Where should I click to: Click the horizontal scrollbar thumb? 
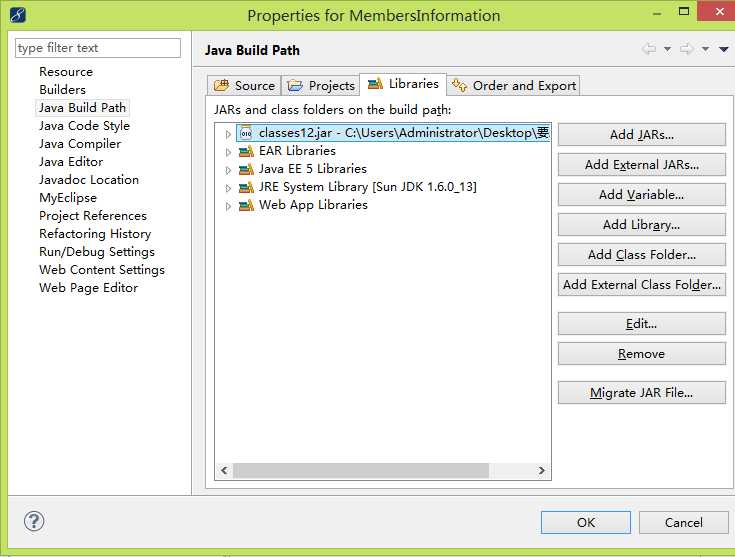tap(361, 471)
